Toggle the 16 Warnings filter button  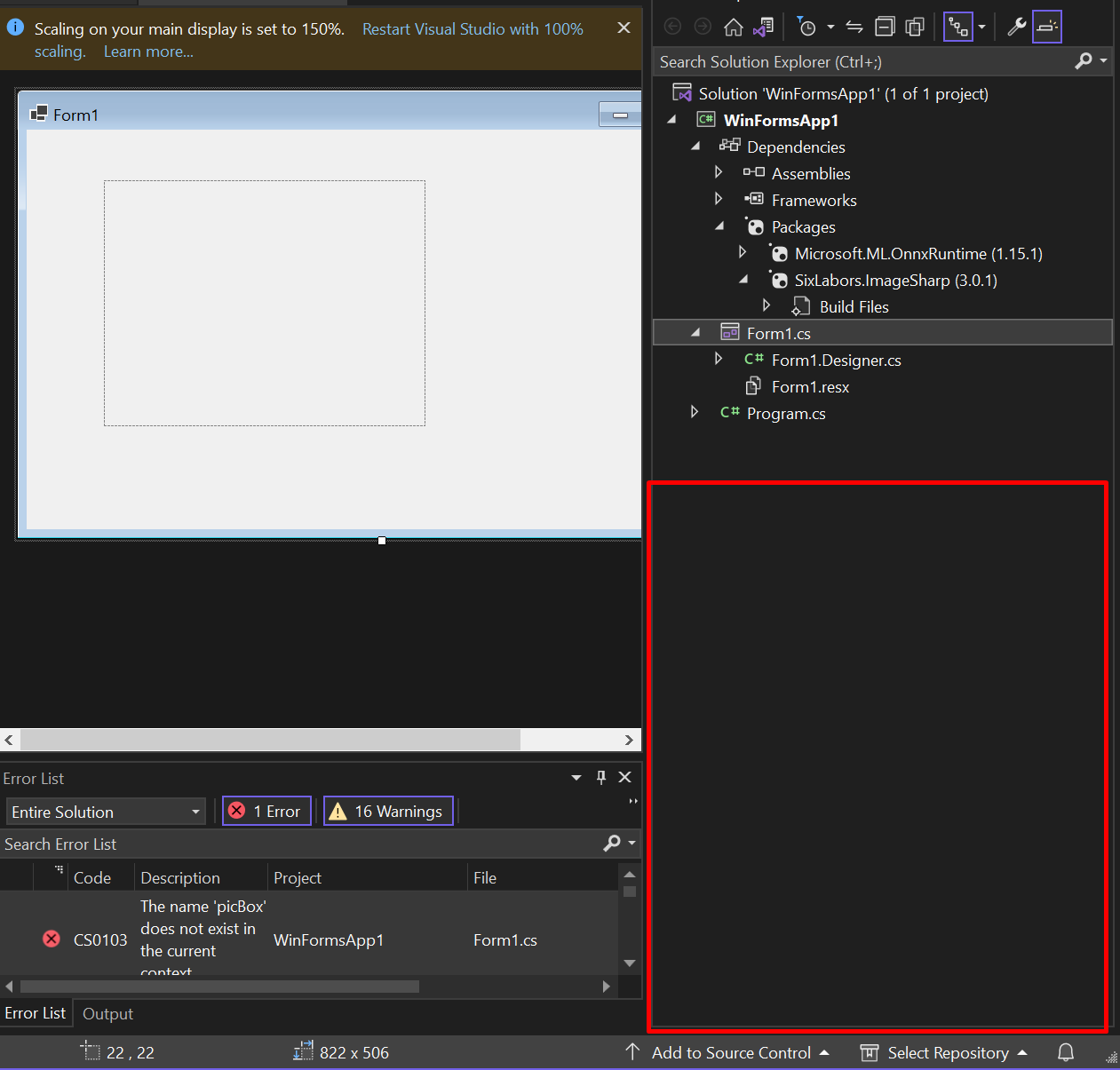(388, 811)
